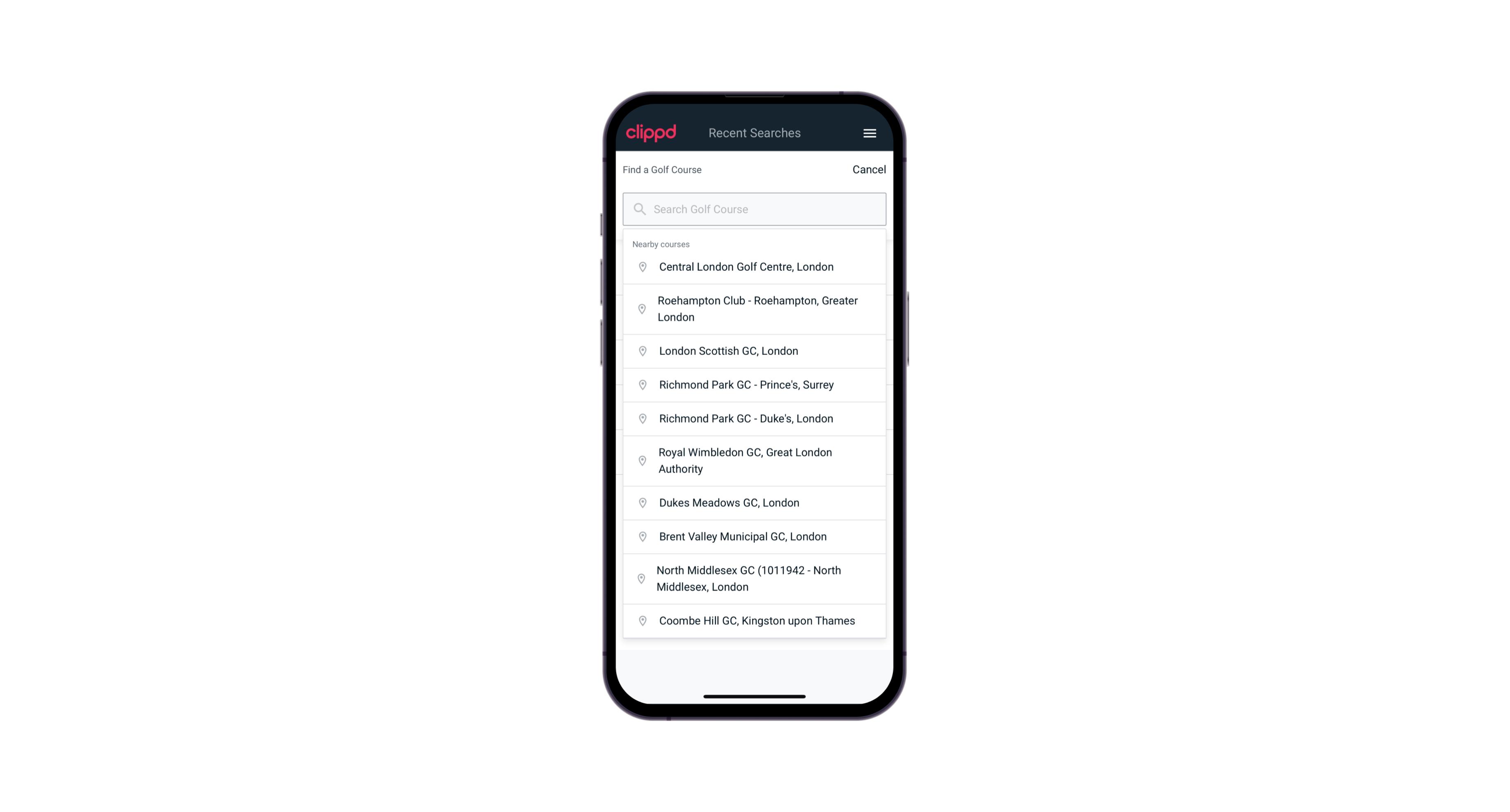Select North Middlesex GC from nearby courses
The image size is (1510, 812).
point(755,579)
